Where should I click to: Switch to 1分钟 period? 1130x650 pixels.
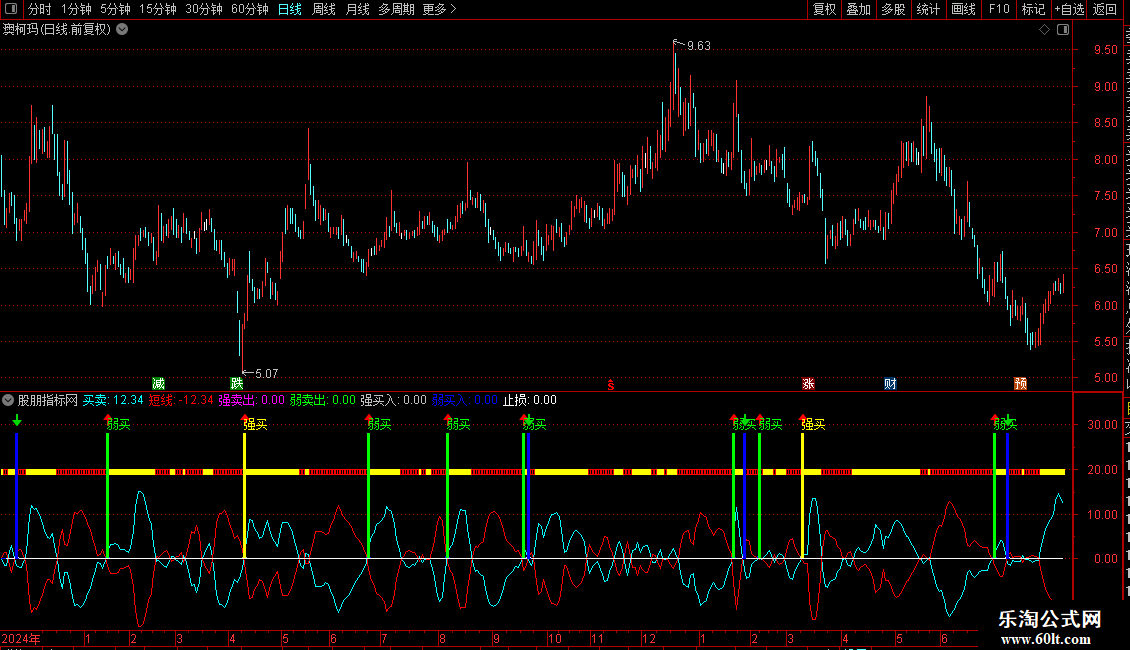76,9
